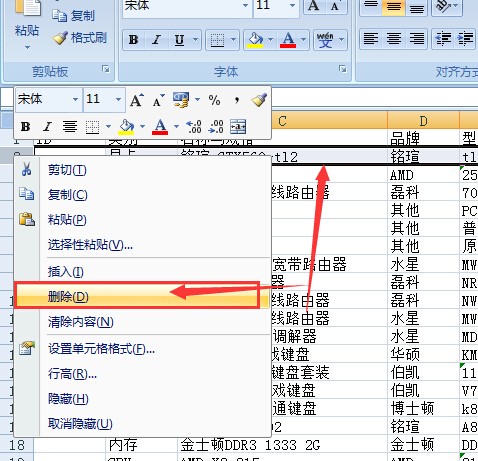Screen dimensions: 478x461
Task: Click mini toolbar red font color A
Action: 160,127
